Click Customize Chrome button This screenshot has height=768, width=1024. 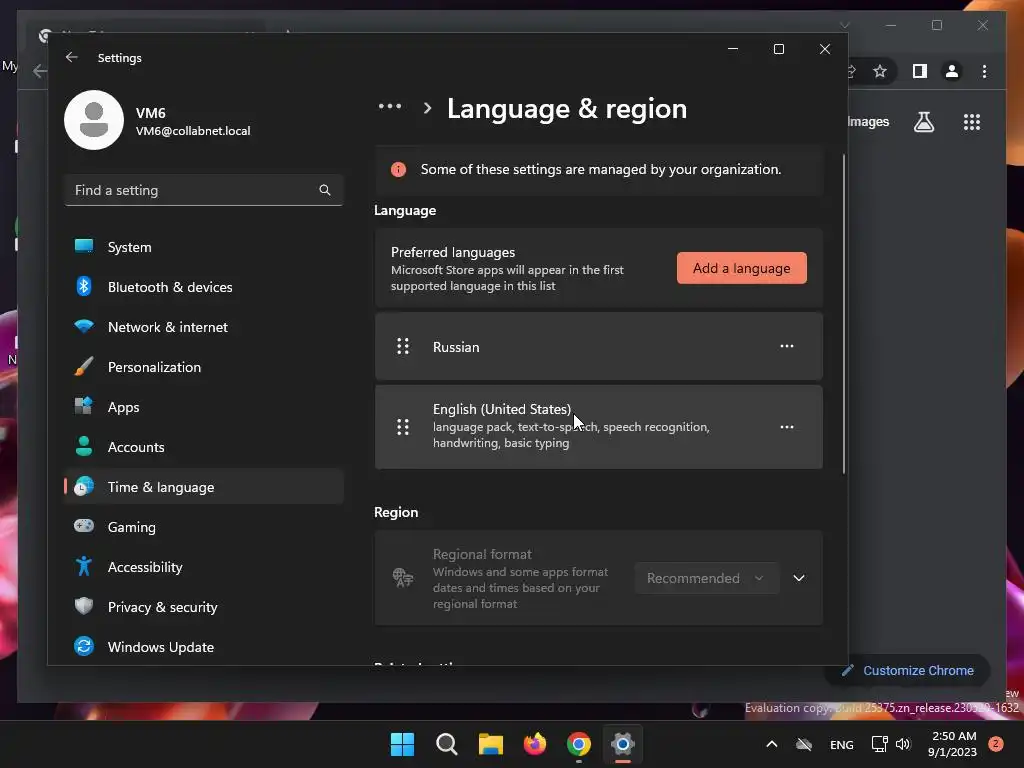click(908, 670)
